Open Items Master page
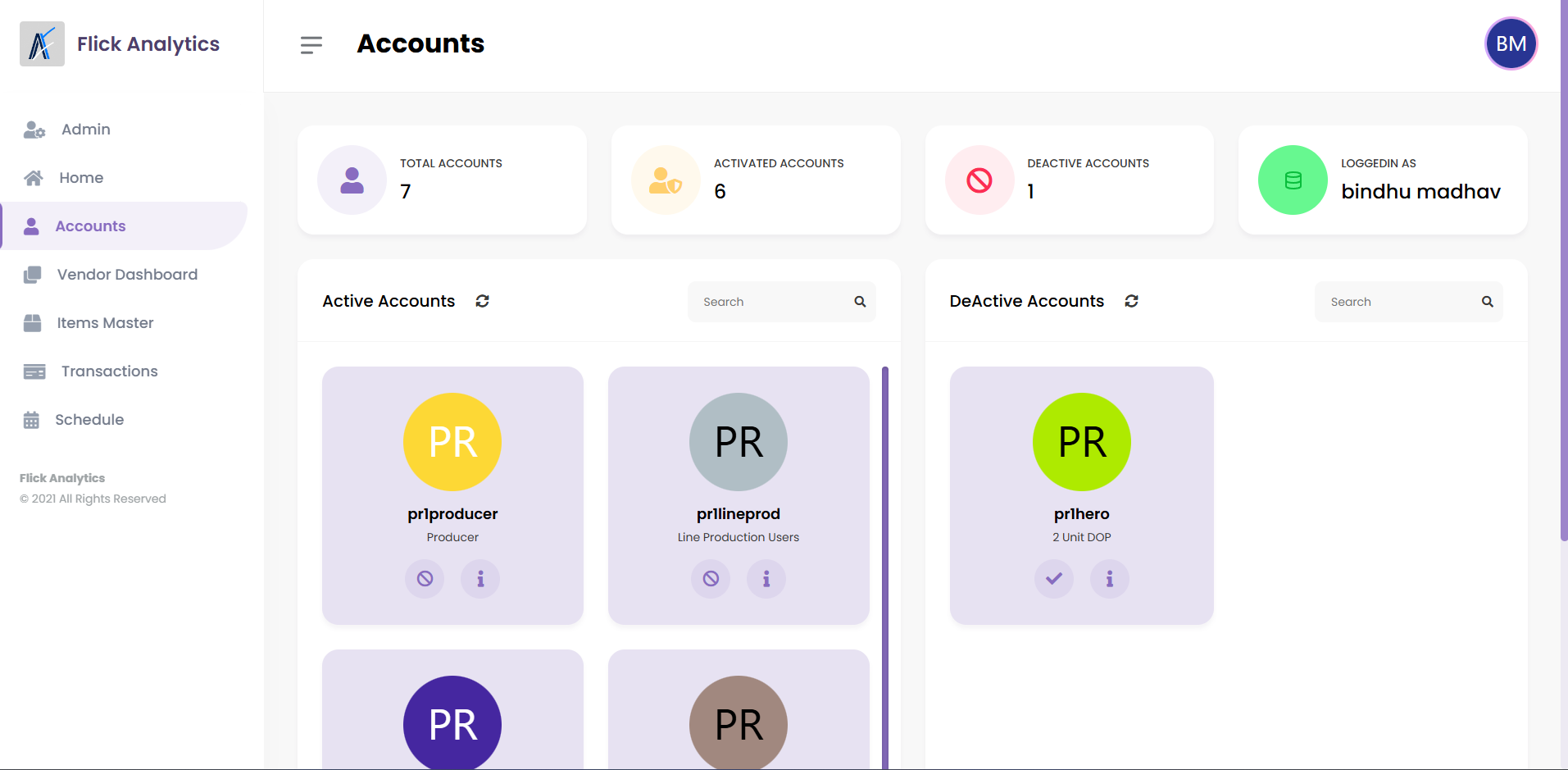This screenshot has width=1568, height=770. click(x=105, y=323)
